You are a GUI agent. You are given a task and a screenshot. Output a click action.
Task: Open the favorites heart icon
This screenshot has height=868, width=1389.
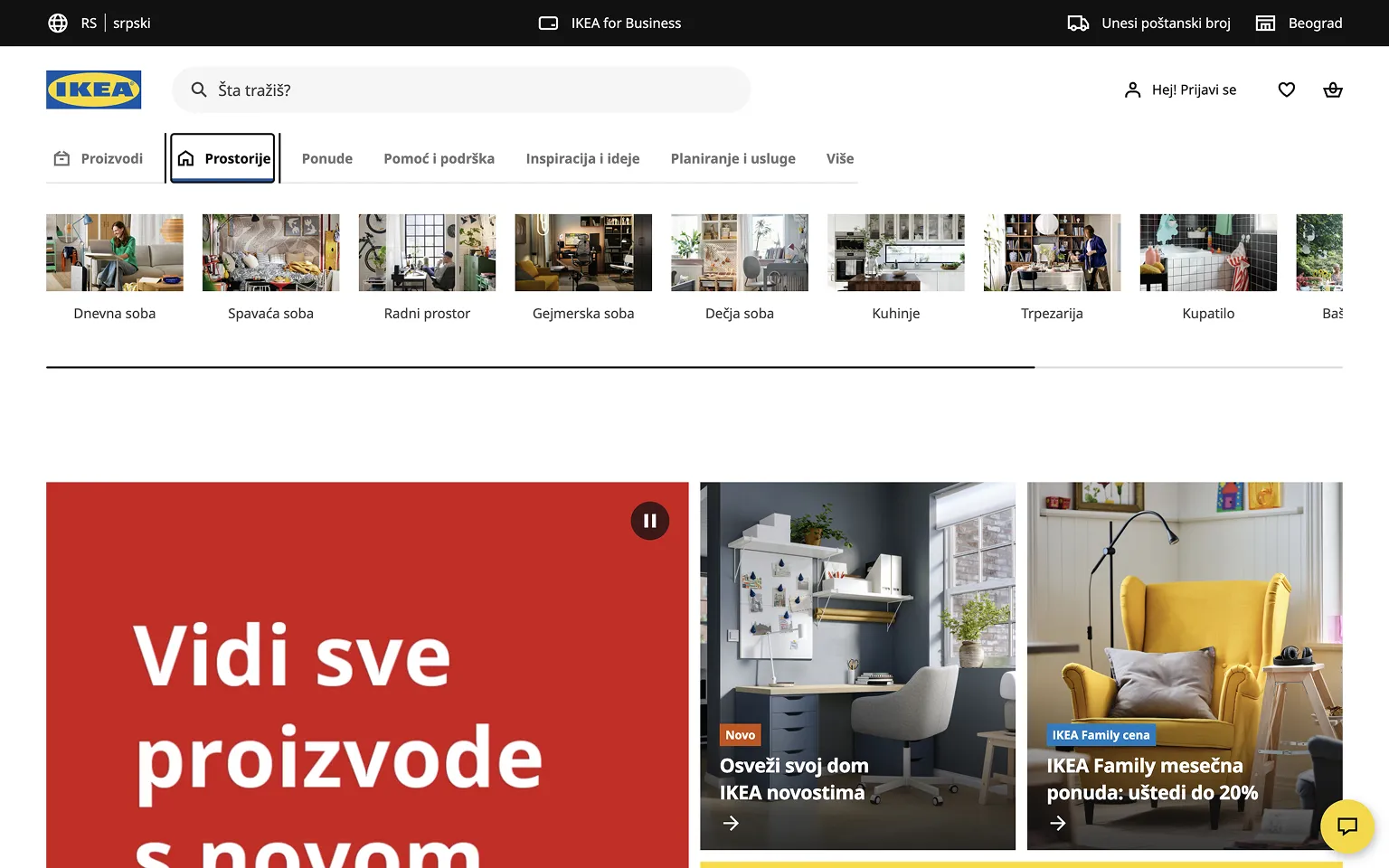coord(1287,90)
